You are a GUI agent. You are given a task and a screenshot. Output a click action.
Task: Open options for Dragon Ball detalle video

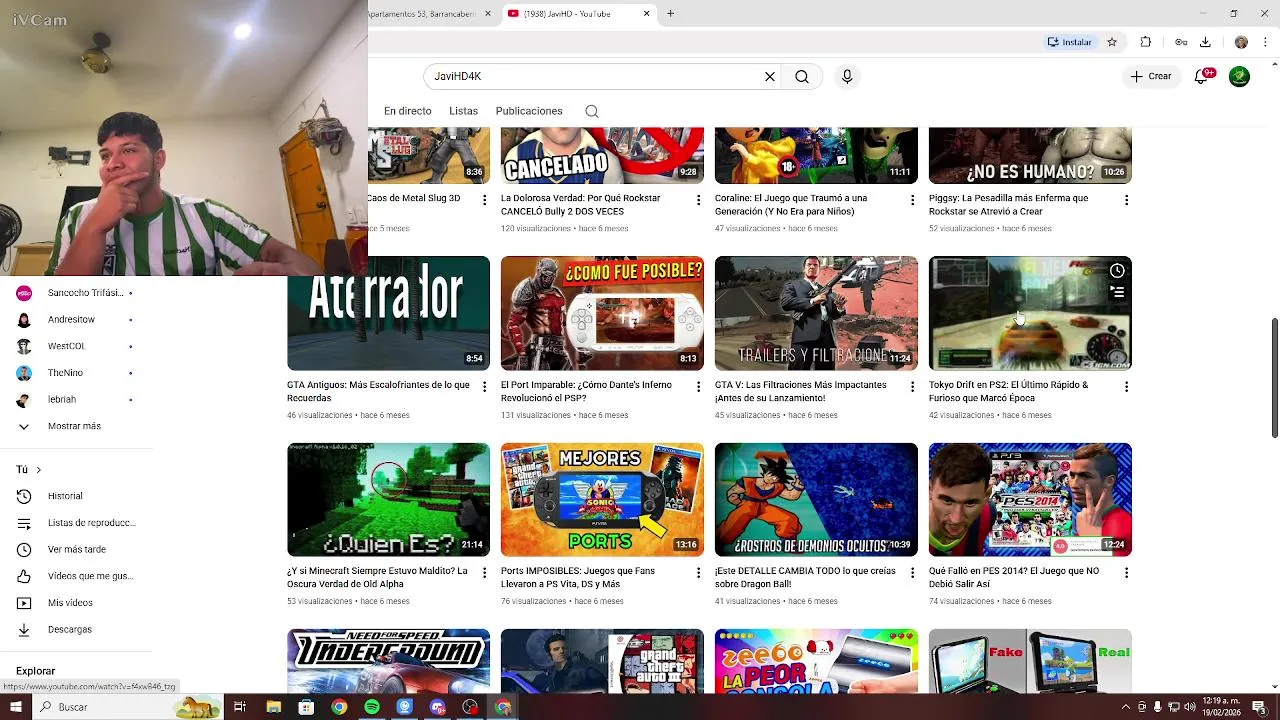912,573
